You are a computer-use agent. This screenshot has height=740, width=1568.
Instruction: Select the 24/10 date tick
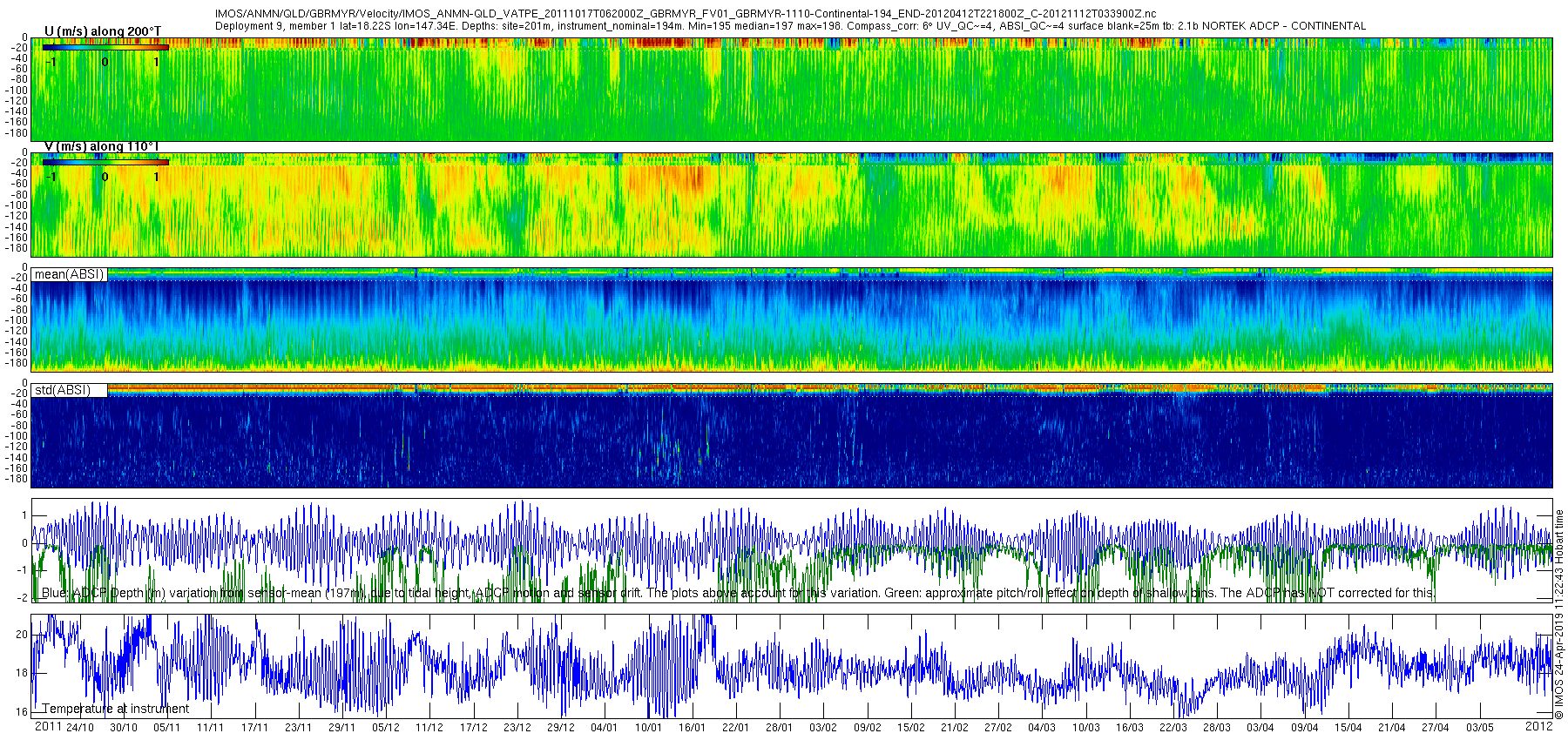[79, 728]
